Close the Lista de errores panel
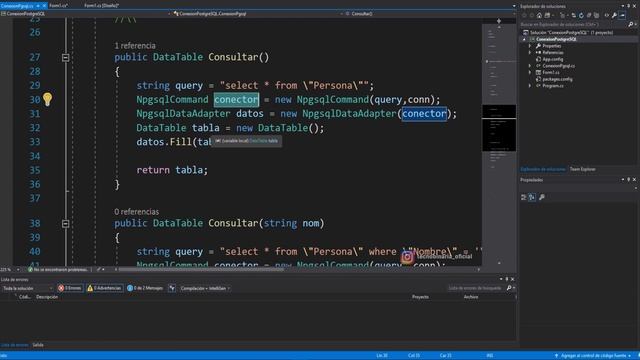Image resolution: width=640 pixels, height=360 pixels. click(x=513, y=280)
